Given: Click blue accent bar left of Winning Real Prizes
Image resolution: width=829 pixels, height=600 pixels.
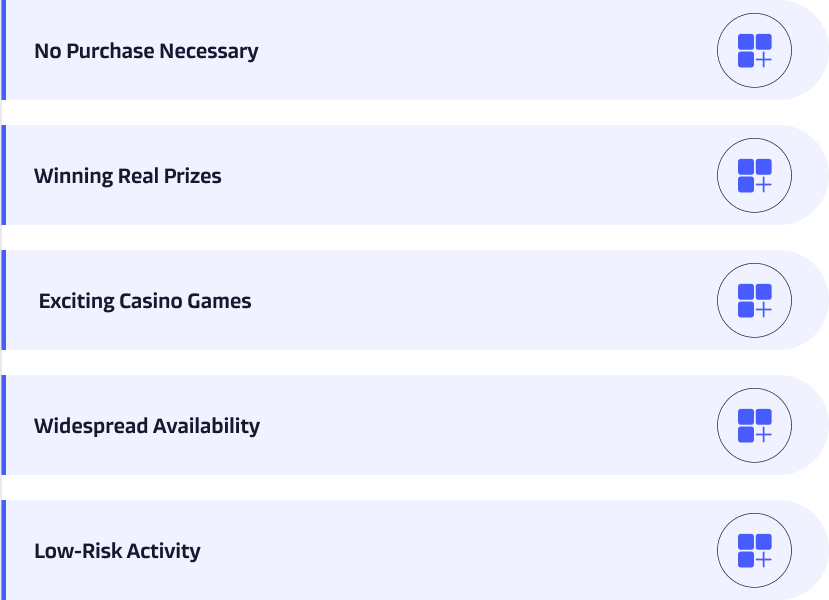Looking at the screenshot, I should pos(4,175).
